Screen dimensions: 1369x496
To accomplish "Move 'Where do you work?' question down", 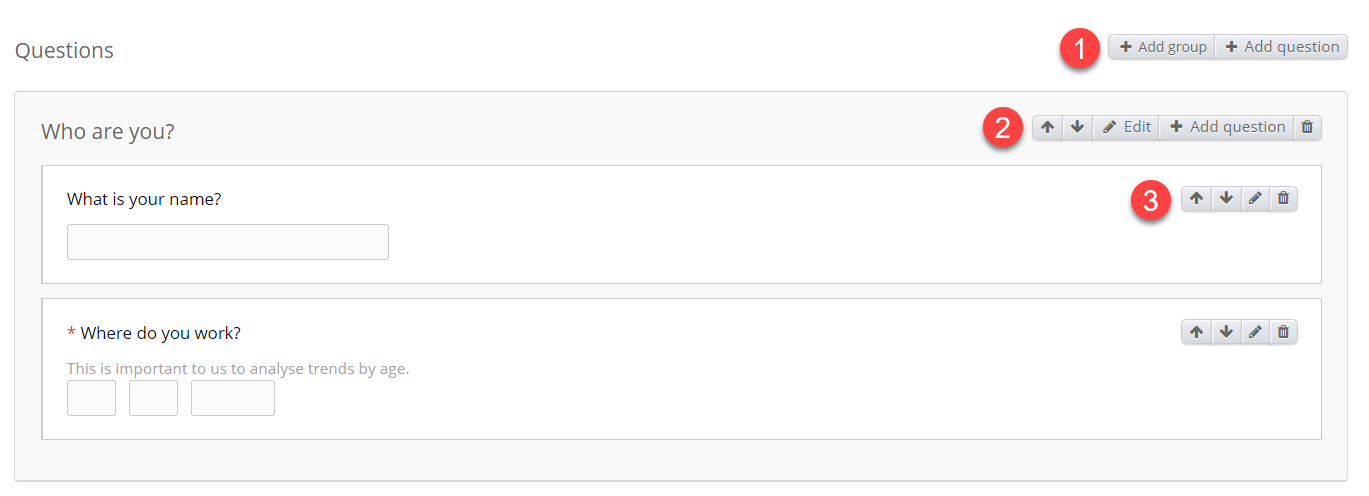I will 1226,332.
